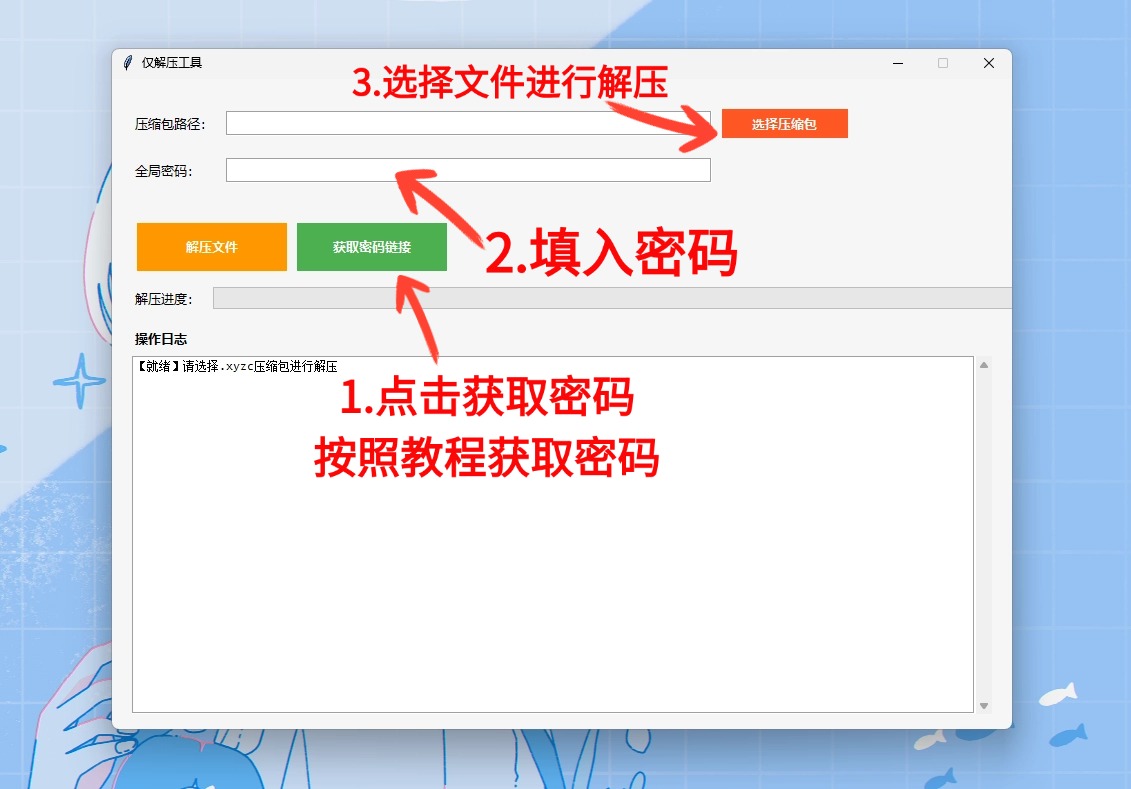Image resolution: width=1131 pixels, height=789 pixels.
Task: Click the 【就绪】 status line in the log
Action: [236, 367]
